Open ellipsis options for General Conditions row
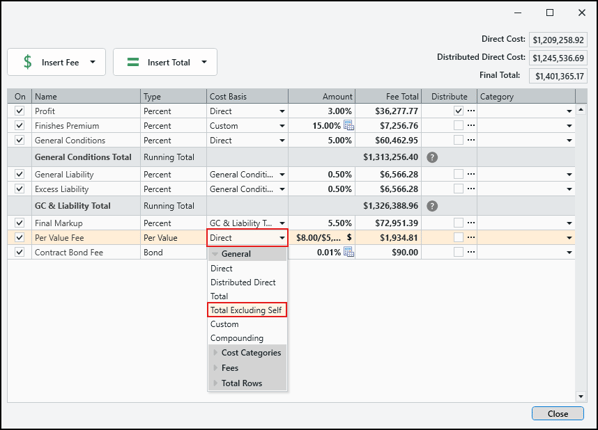This screenshot has width=598, height=430. 471,140
